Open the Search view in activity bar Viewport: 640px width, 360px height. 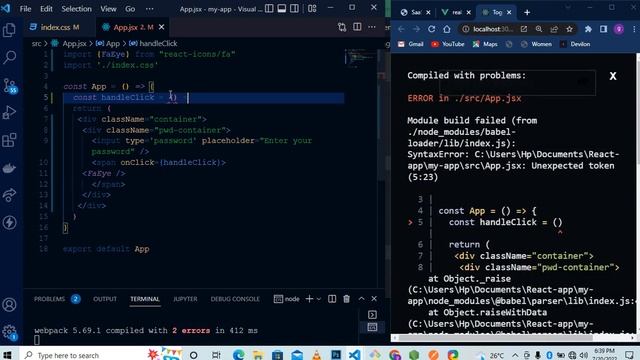(x=9, y=58)
